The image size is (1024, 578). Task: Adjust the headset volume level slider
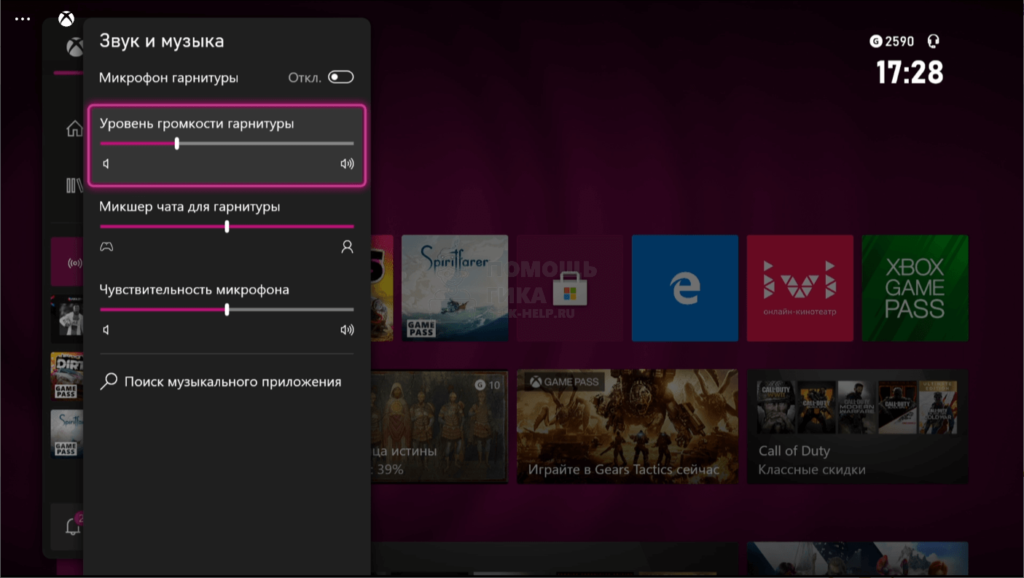tap(177, 144)
